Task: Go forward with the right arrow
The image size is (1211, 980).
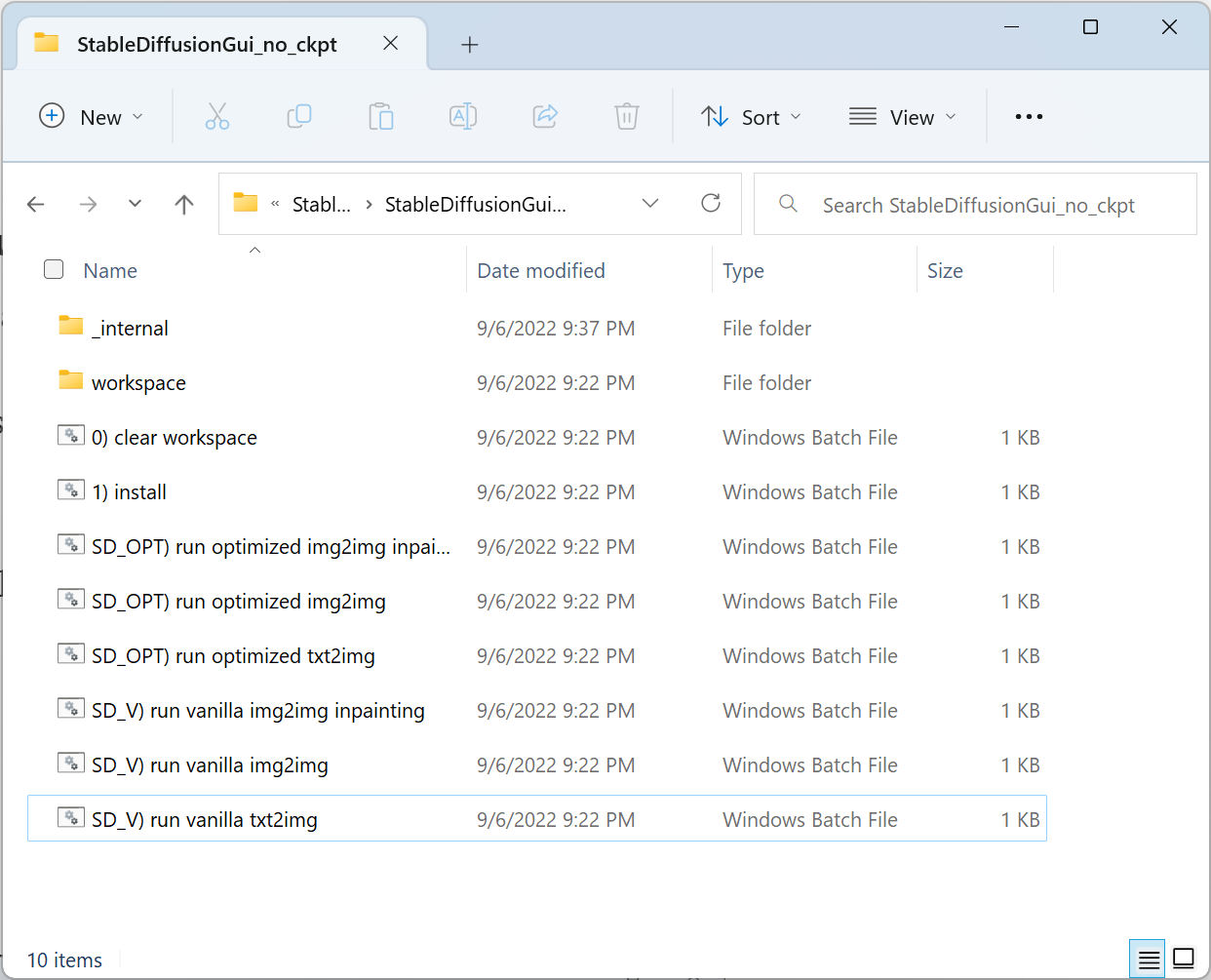Action: coord(88,204)
